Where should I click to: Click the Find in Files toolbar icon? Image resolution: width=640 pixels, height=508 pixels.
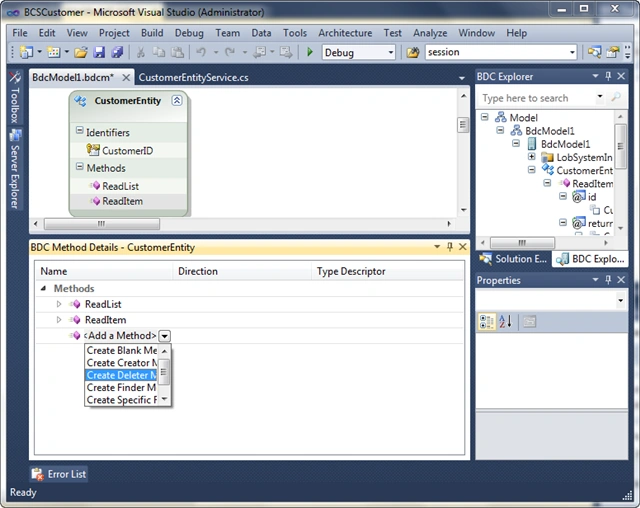tap(413, 52)
